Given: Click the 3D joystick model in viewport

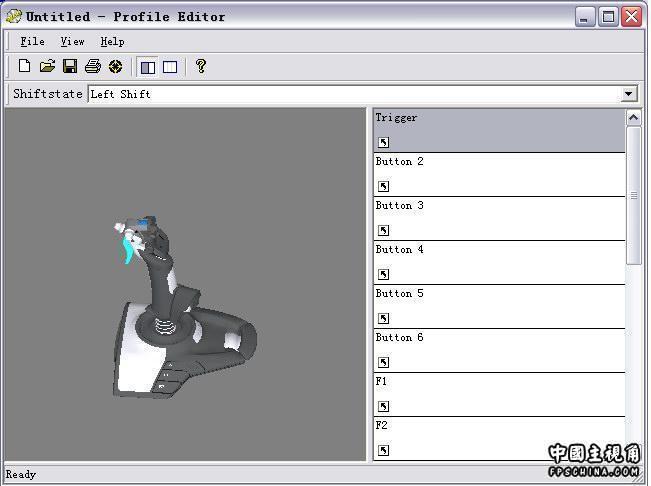Looking at the screenshot, I should coord(183,309).
